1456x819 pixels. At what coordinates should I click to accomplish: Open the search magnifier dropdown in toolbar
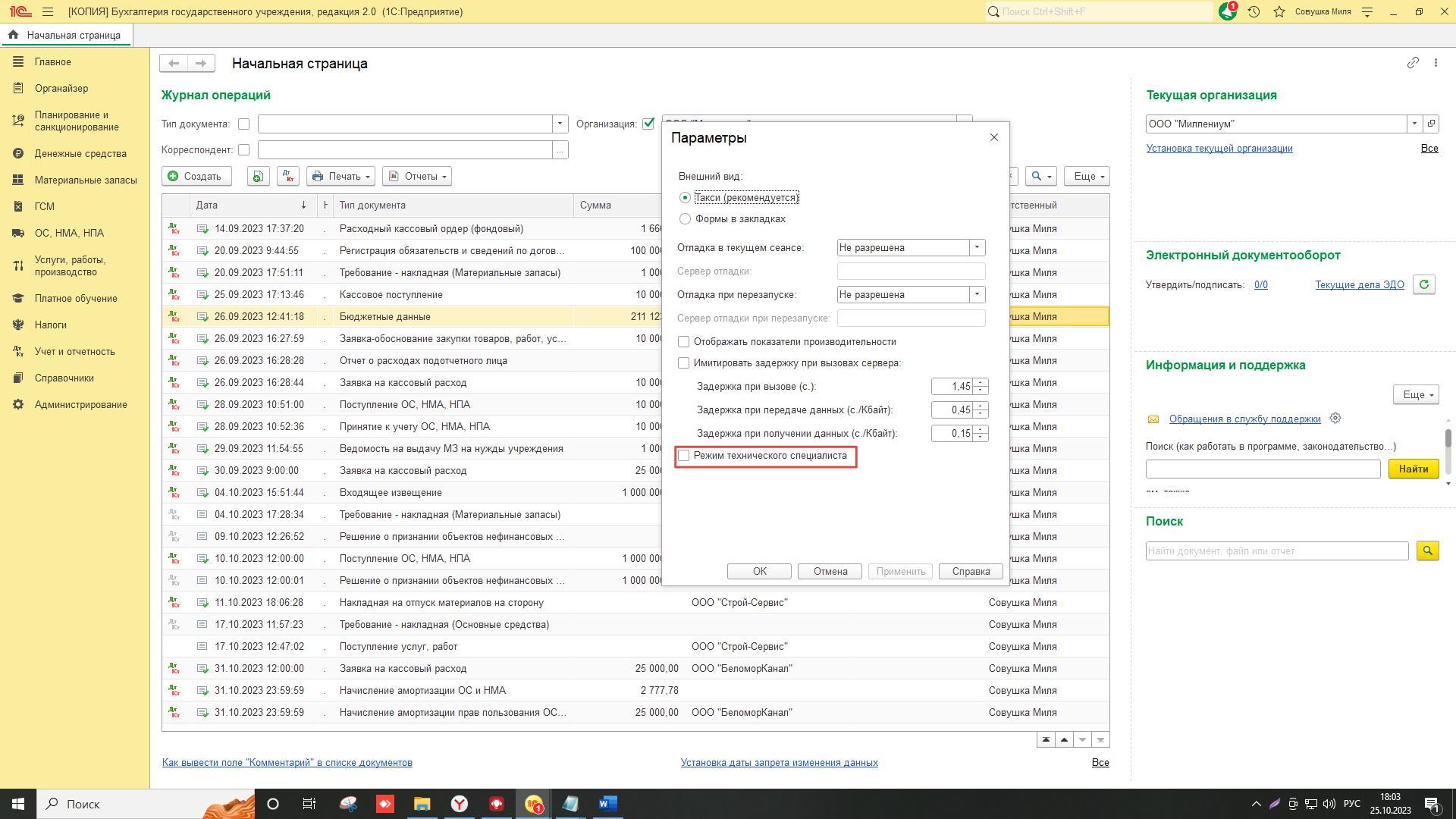point(1041,176)
